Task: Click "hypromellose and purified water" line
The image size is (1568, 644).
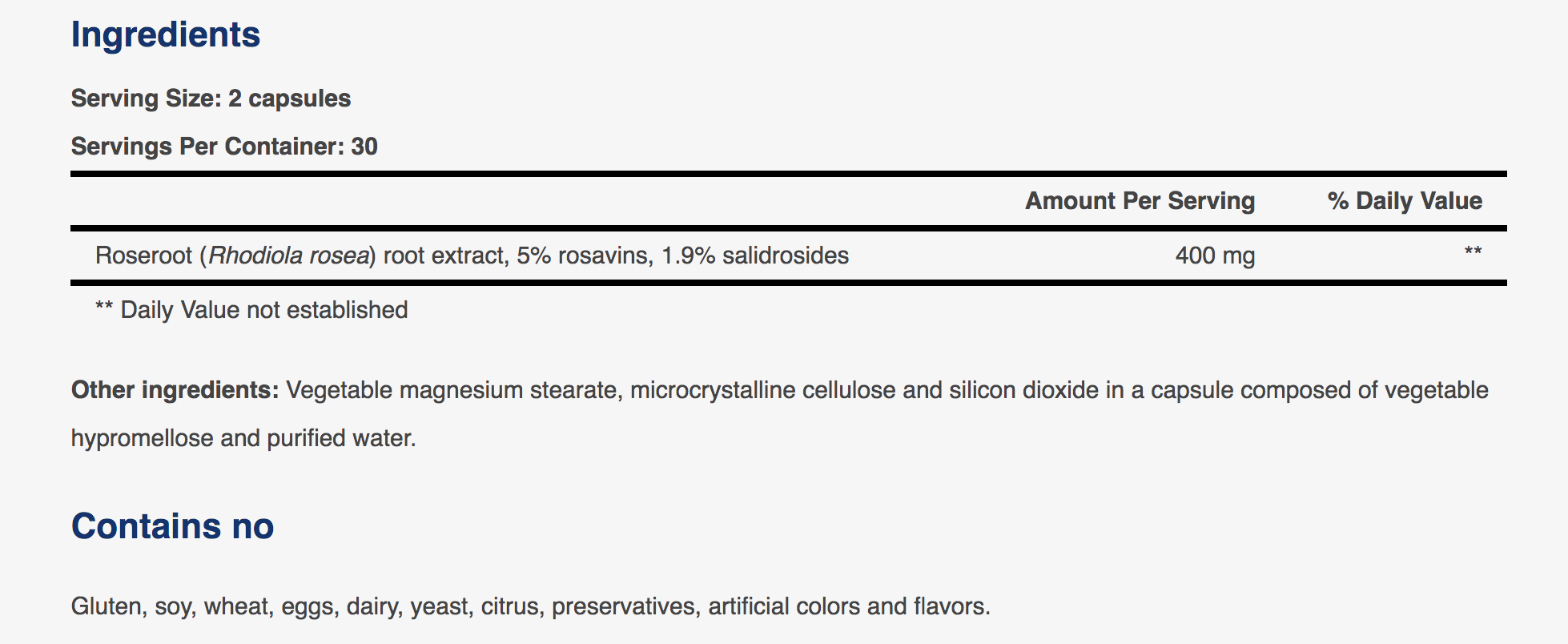Action: (243, 438)
